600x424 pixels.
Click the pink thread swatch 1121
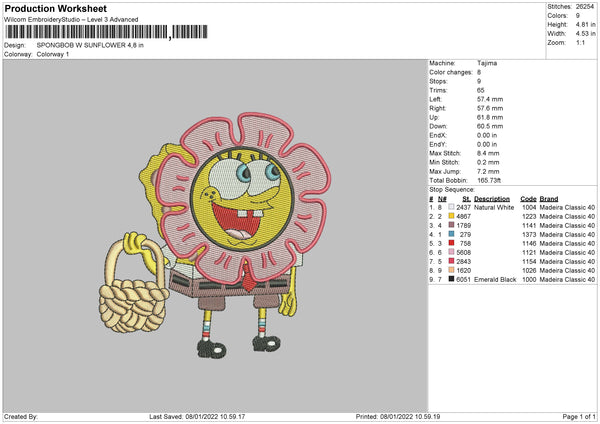[x=451, y=252]
